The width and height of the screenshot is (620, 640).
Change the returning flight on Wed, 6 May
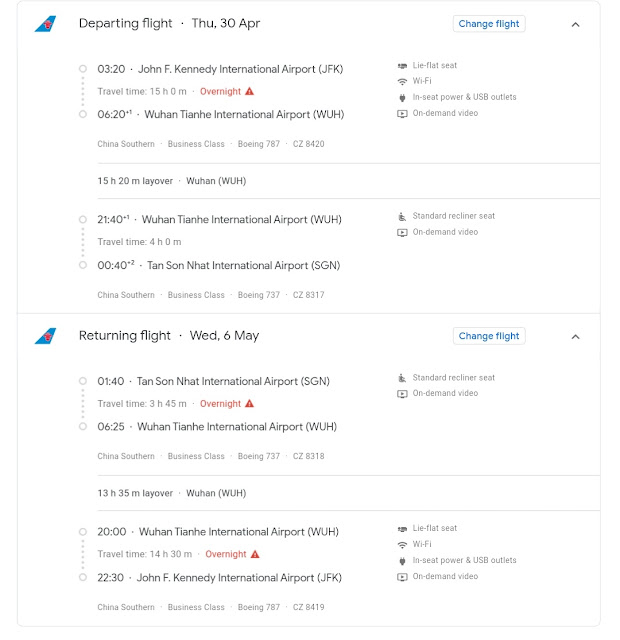click(x=489, y=336)
